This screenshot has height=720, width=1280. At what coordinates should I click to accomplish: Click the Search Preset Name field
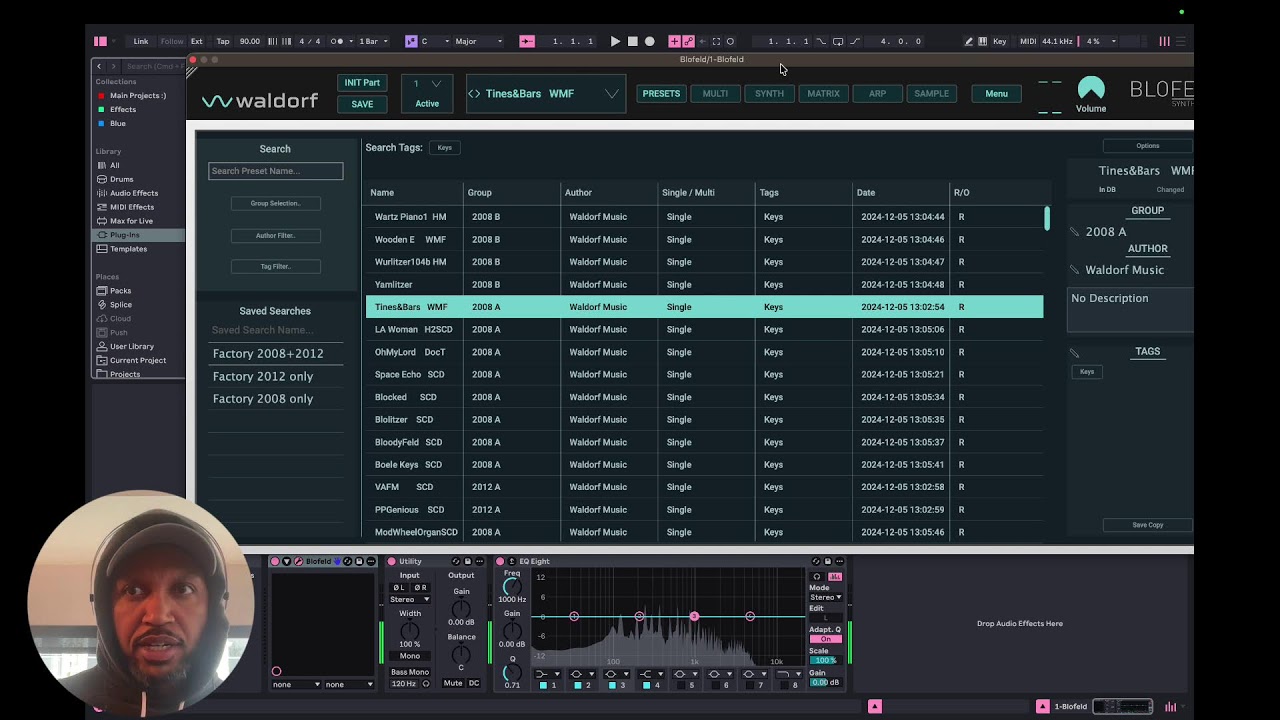275,171
